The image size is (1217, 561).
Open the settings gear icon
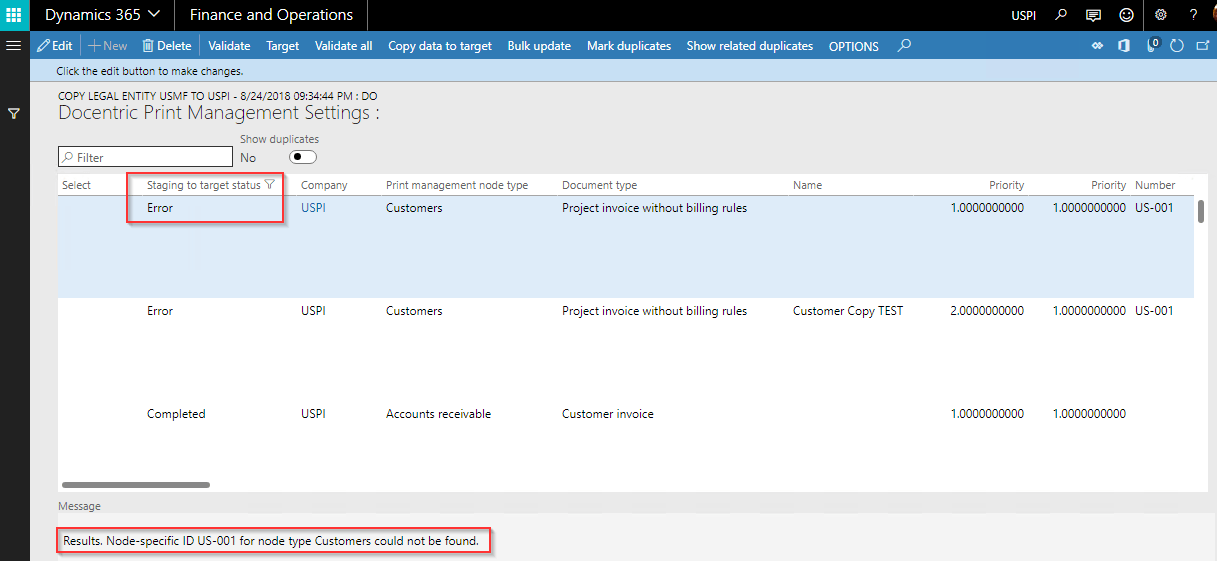[1161, 15]
